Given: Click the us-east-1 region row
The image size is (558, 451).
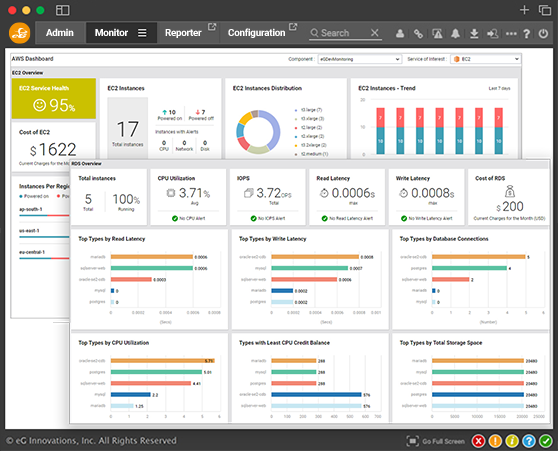Looking at the screenshot, I should tap(44, 233).
